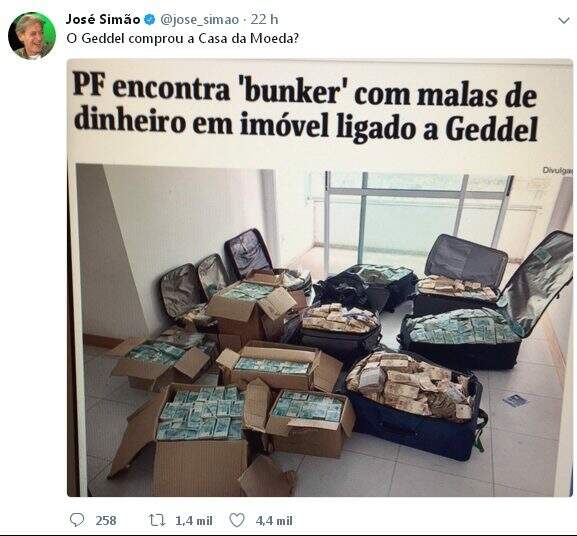
Task: Like the tweet with the heart icon
Action: [x=237, y=521]
